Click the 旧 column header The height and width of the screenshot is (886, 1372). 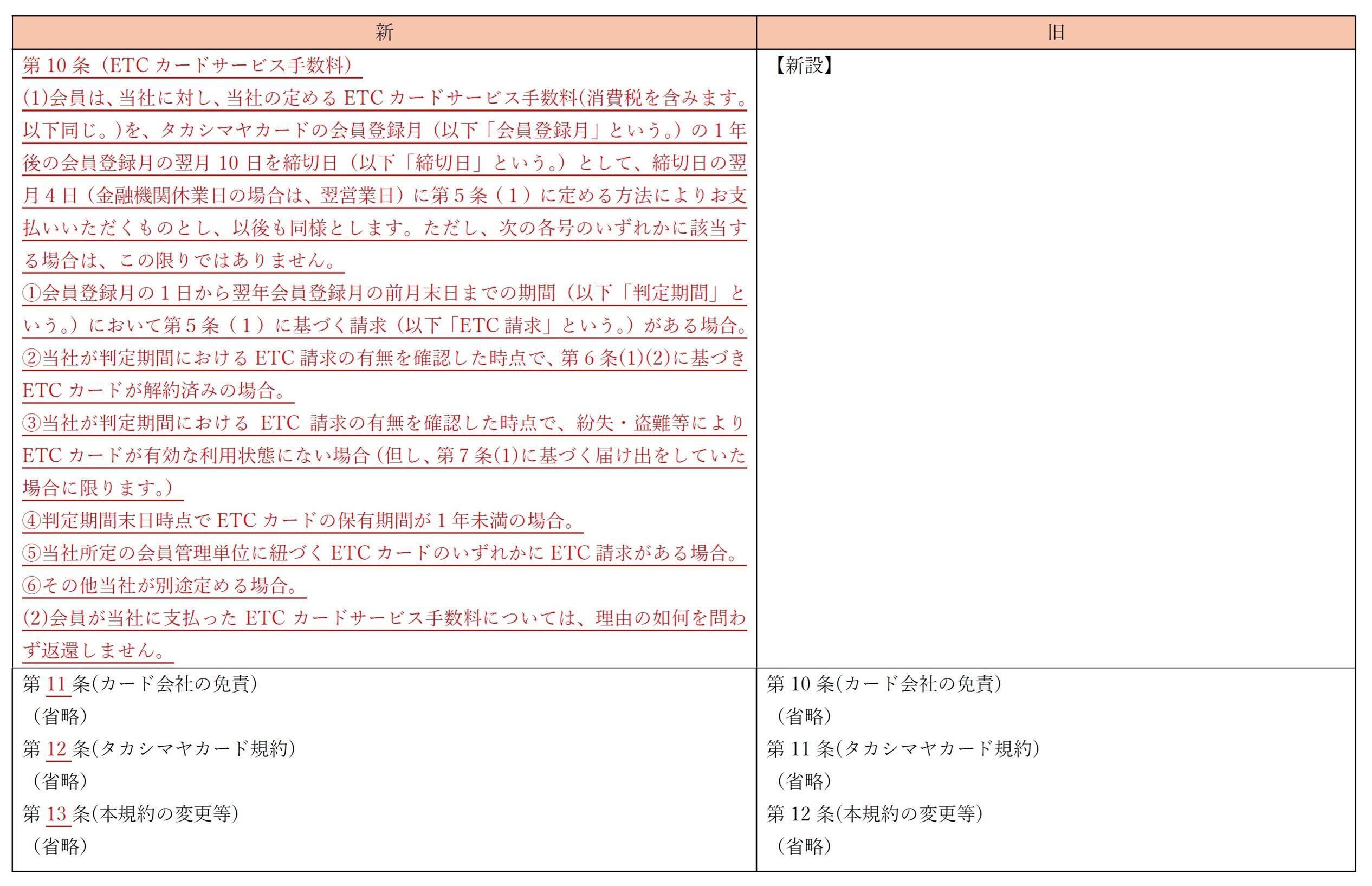(1056, 33)
